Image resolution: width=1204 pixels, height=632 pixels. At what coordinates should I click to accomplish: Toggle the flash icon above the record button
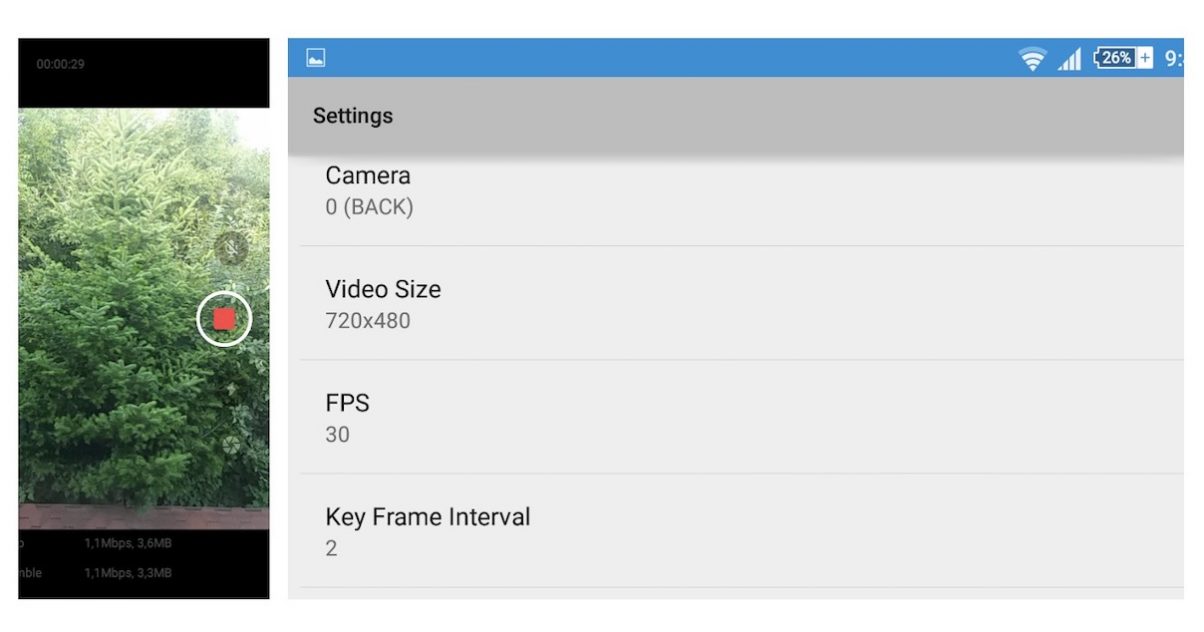pyautogui.click(x=231, y=248)
